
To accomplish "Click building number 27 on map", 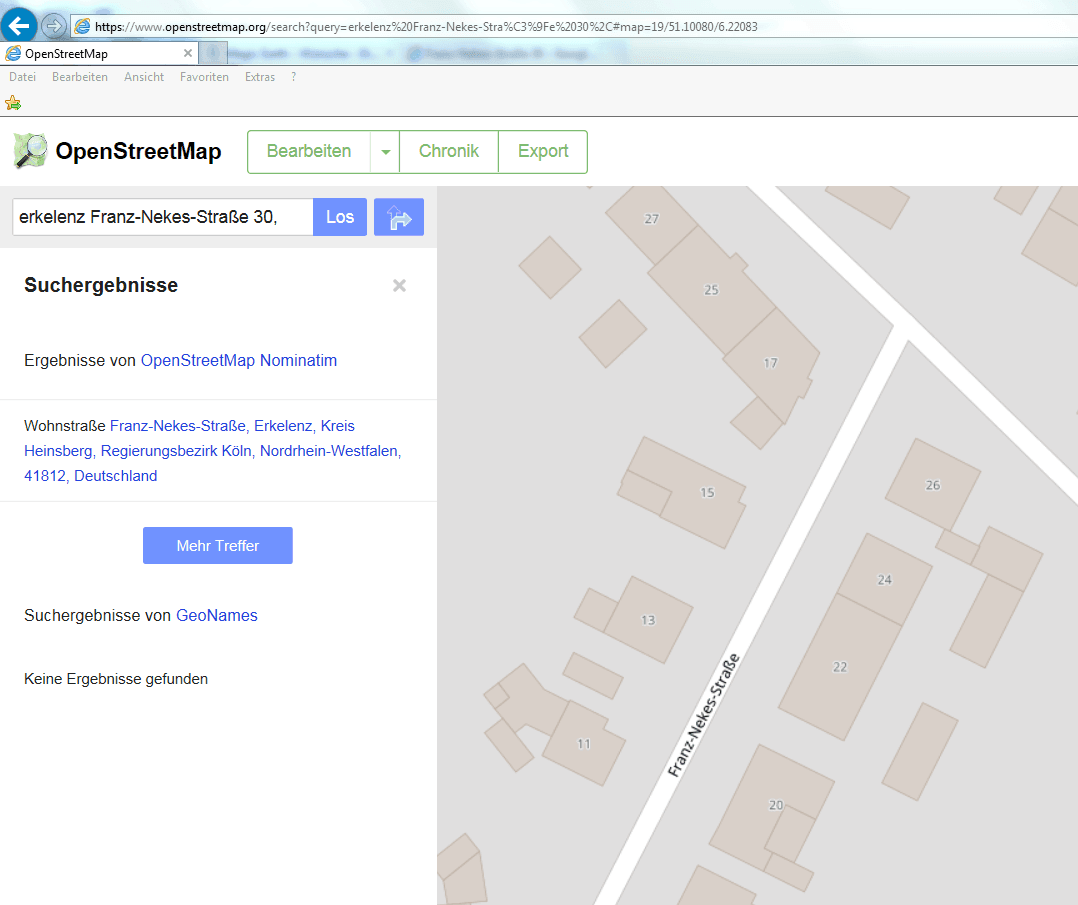I will tap(651, 219).
